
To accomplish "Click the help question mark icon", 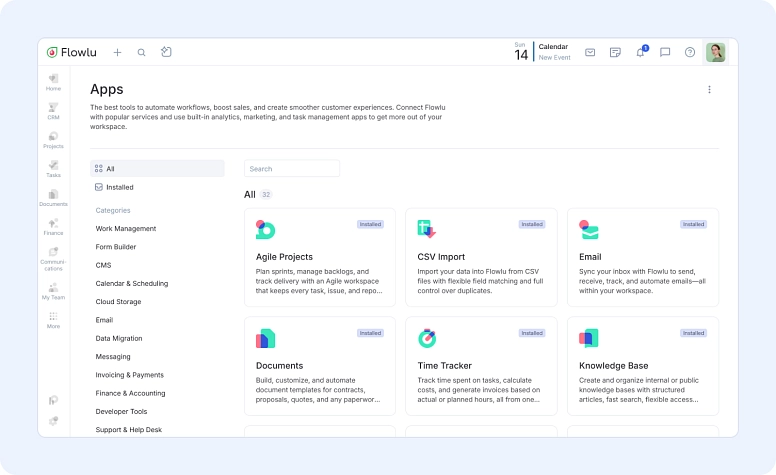I will (690, 52).
